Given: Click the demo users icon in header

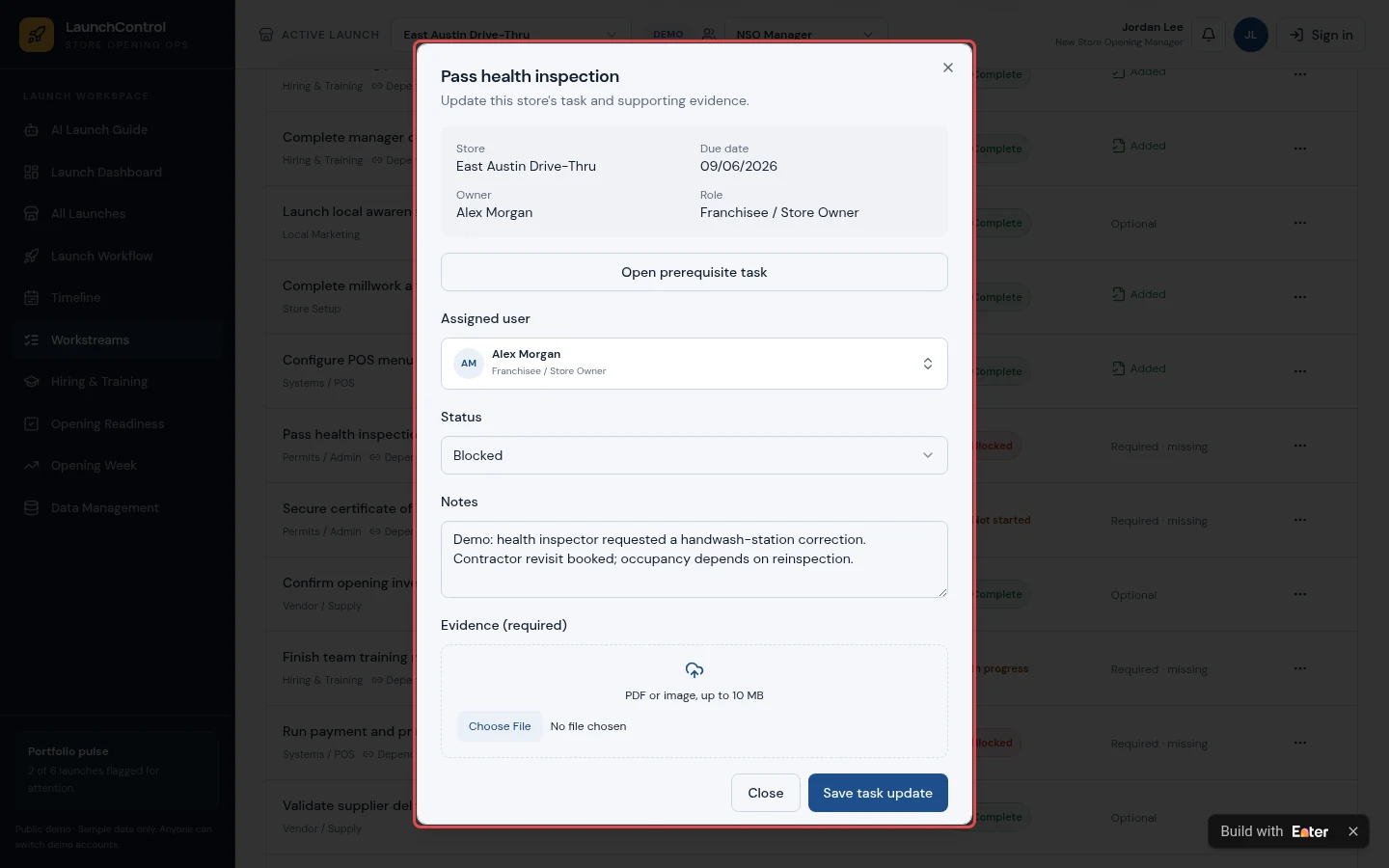Looking at the screenshot, I should pyautogui.click(x=709, y=35).
